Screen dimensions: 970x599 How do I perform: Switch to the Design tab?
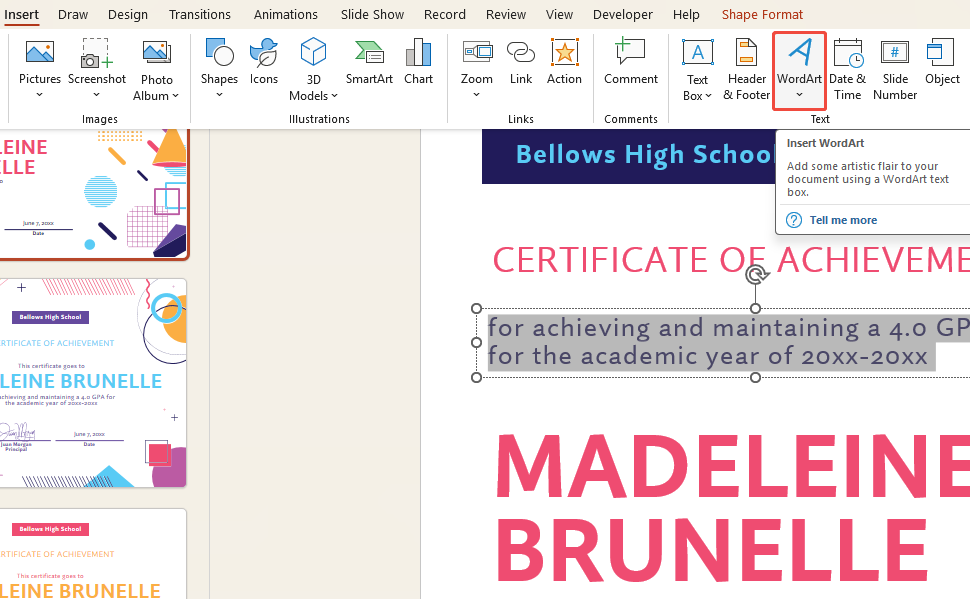(x=128, y=14)
